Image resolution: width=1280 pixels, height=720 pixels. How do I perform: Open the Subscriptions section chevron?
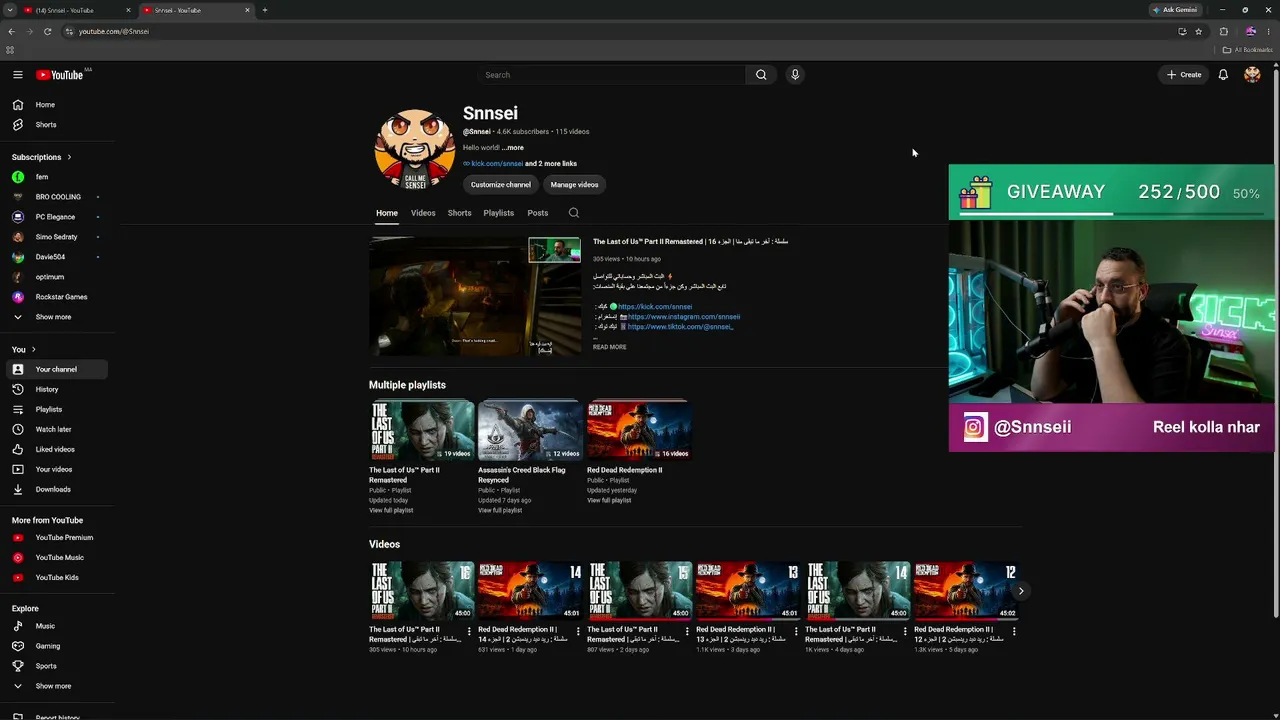tap(69, 157)
